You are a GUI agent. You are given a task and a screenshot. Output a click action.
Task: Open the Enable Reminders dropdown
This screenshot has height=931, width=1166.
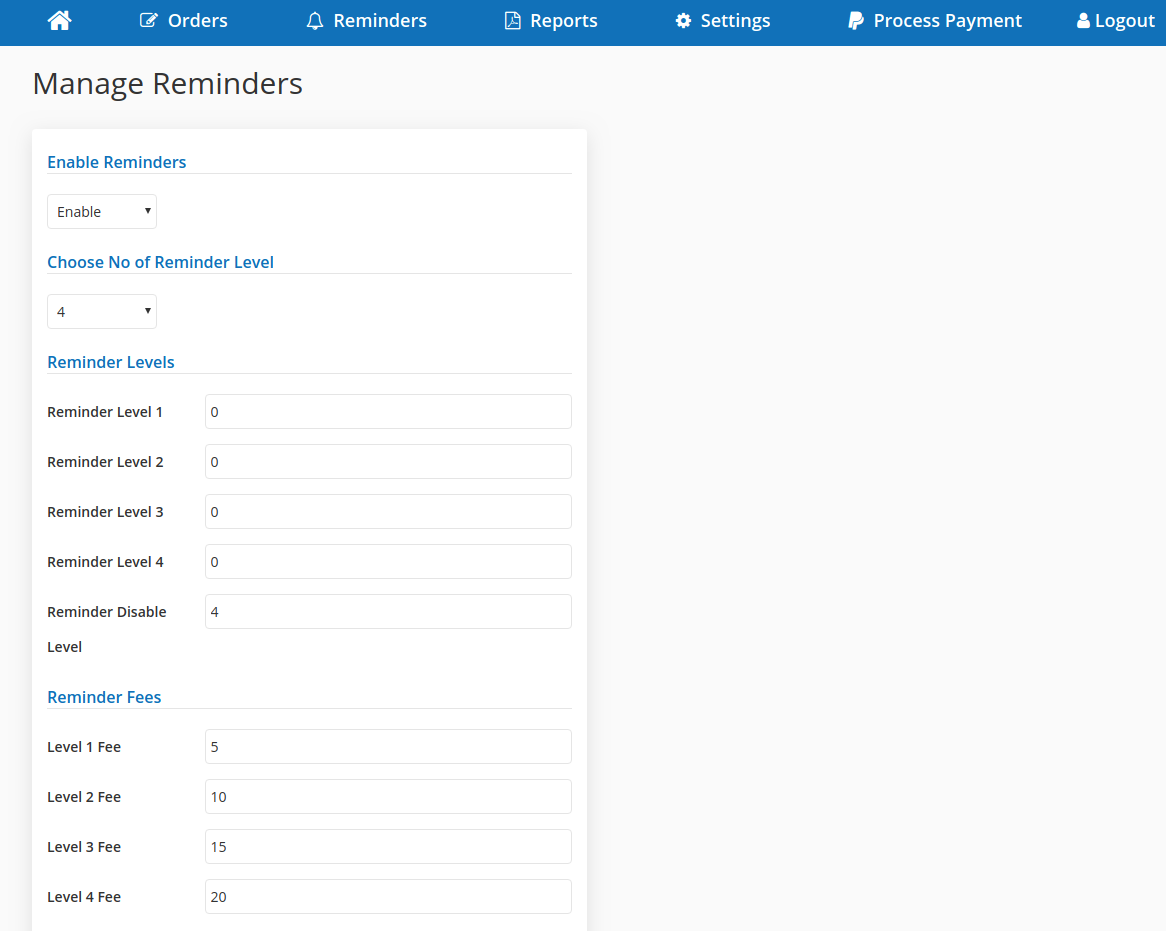[x=102, y=212]
